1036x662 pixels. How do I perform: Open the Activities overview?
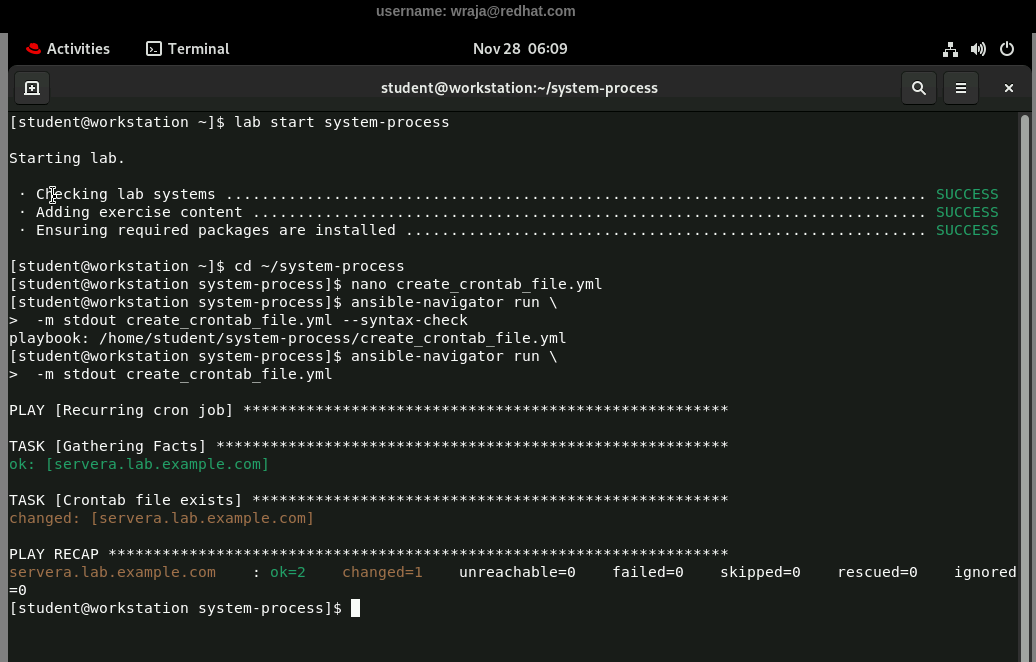pyautogui.click(x=68, y=49)
